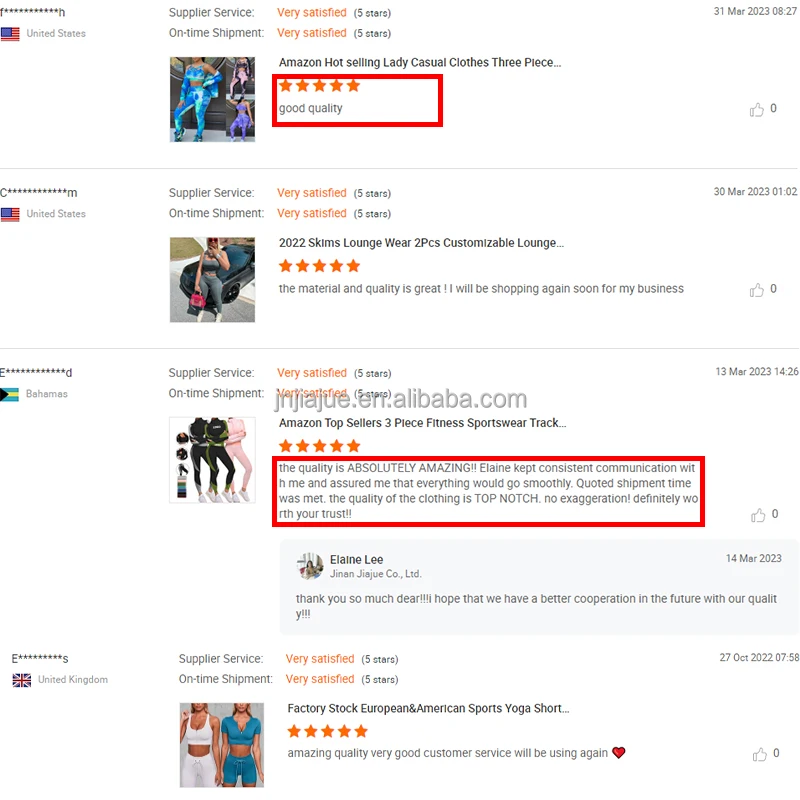Click thumbs-up on Skims Lounge Wear review

point(757,290)
